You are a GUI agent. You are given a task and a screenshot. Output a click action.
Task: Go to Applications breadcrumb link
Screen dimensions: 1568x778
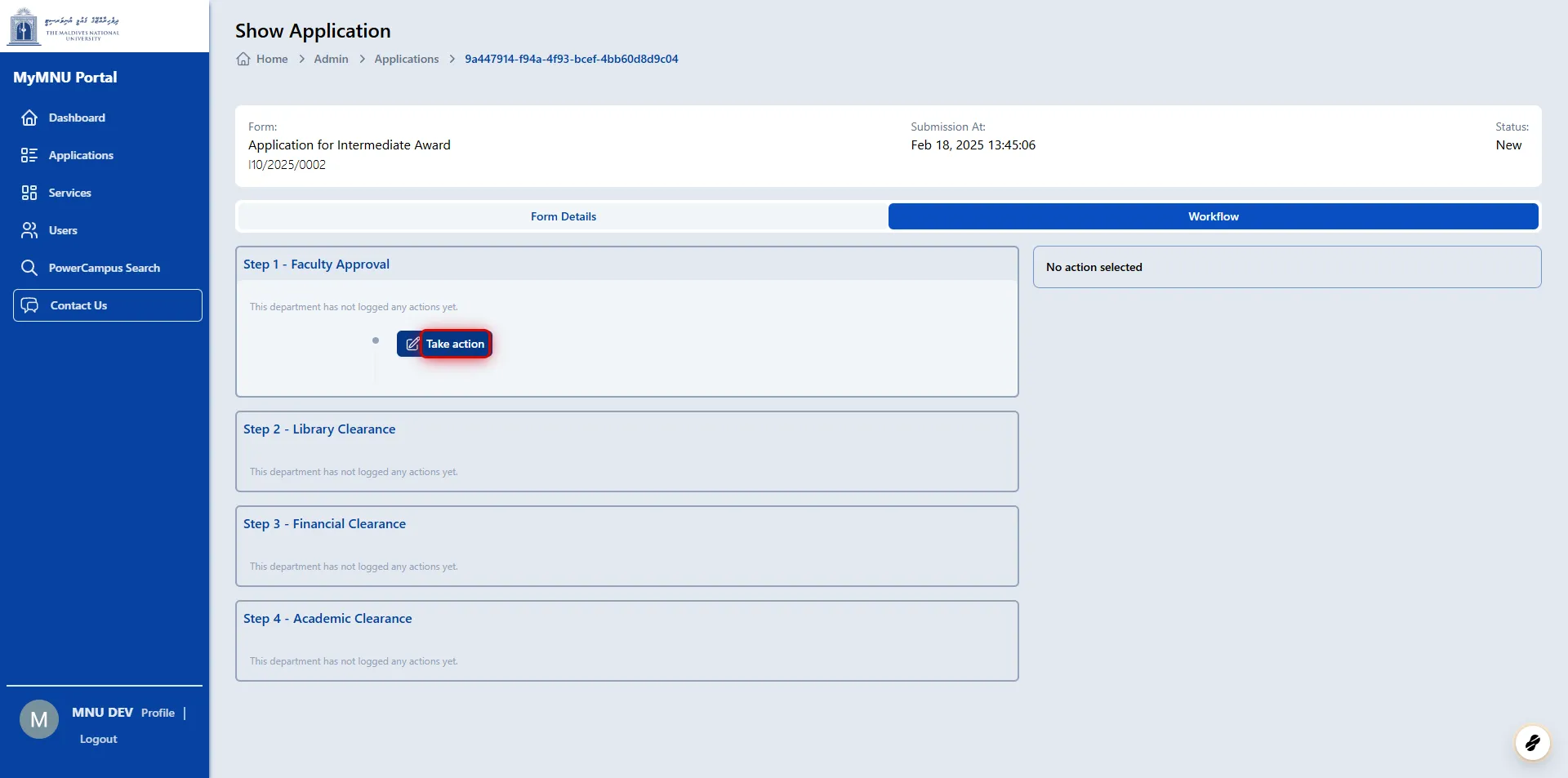click(407, 59)
